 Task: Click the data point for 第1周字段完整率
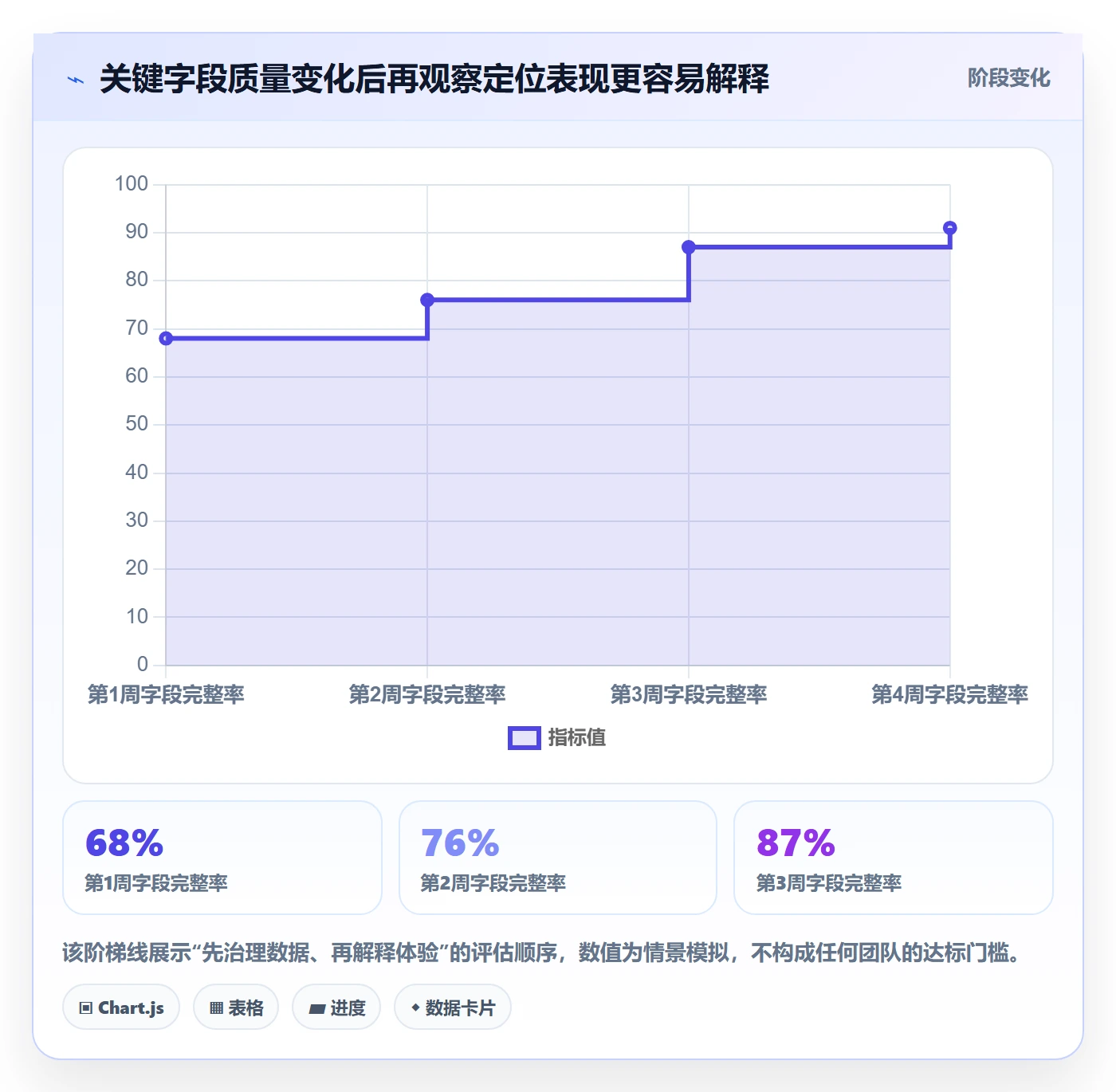(166, 339)
